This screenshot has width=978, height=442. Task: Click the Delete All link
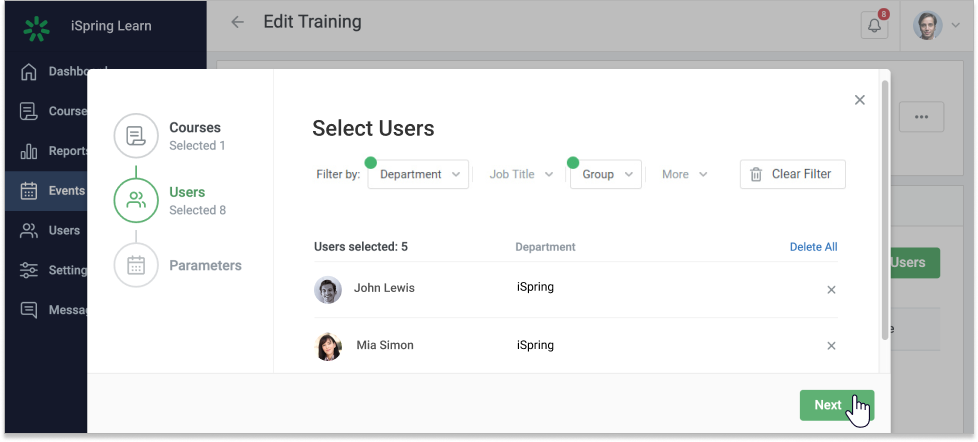coord(813,247)
